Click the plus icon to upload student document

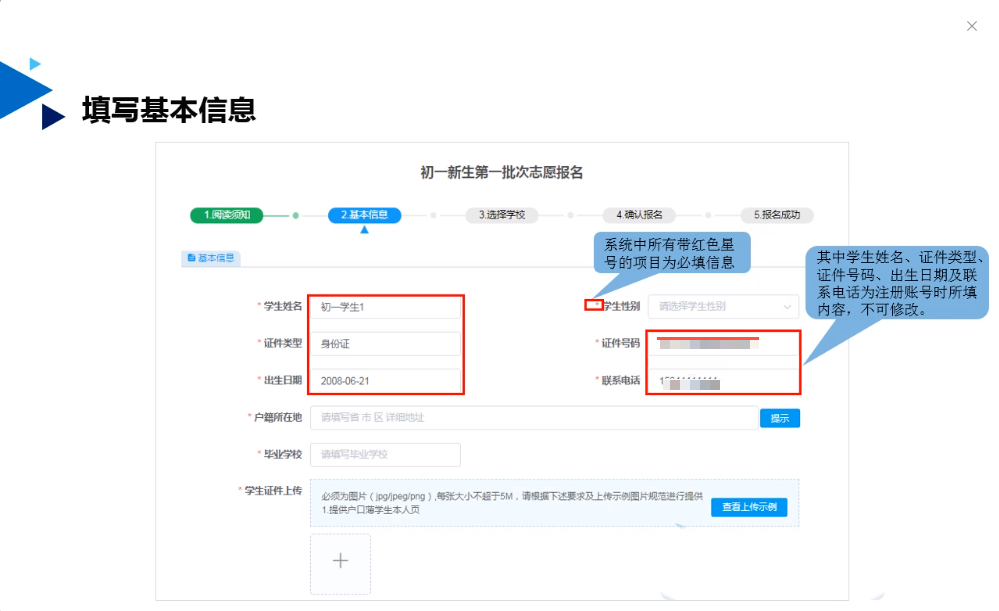(x=340, y=561)
